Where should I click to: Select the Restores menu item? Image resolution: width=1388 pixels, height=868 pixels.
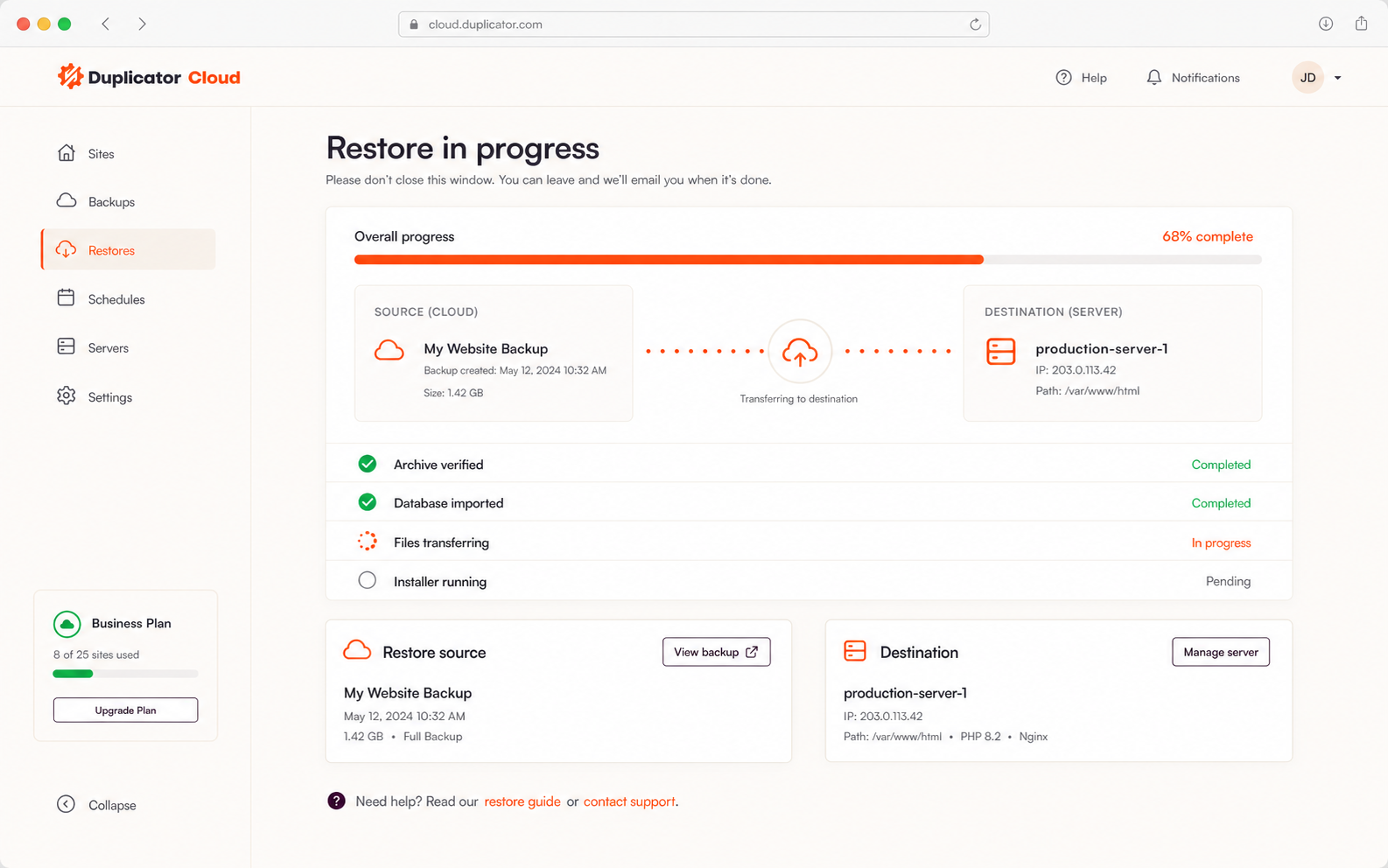click(129, 250)
